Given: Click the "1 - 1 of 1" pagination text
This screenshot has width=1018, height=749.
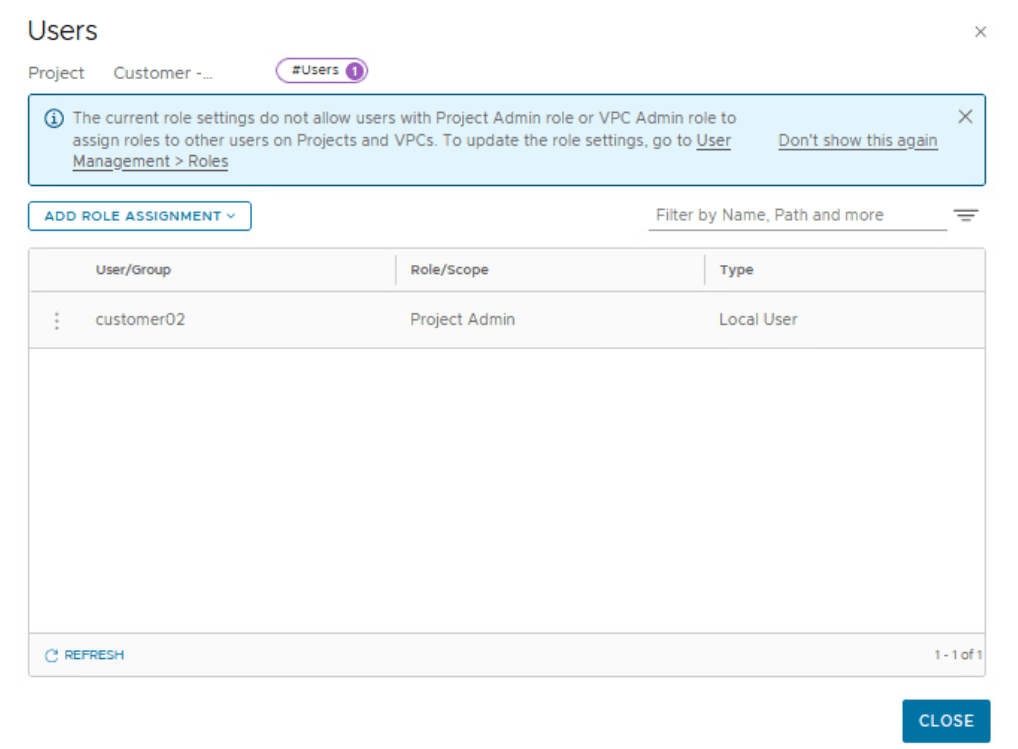Looking at the screenshot, I should click(x=957, y=655).
